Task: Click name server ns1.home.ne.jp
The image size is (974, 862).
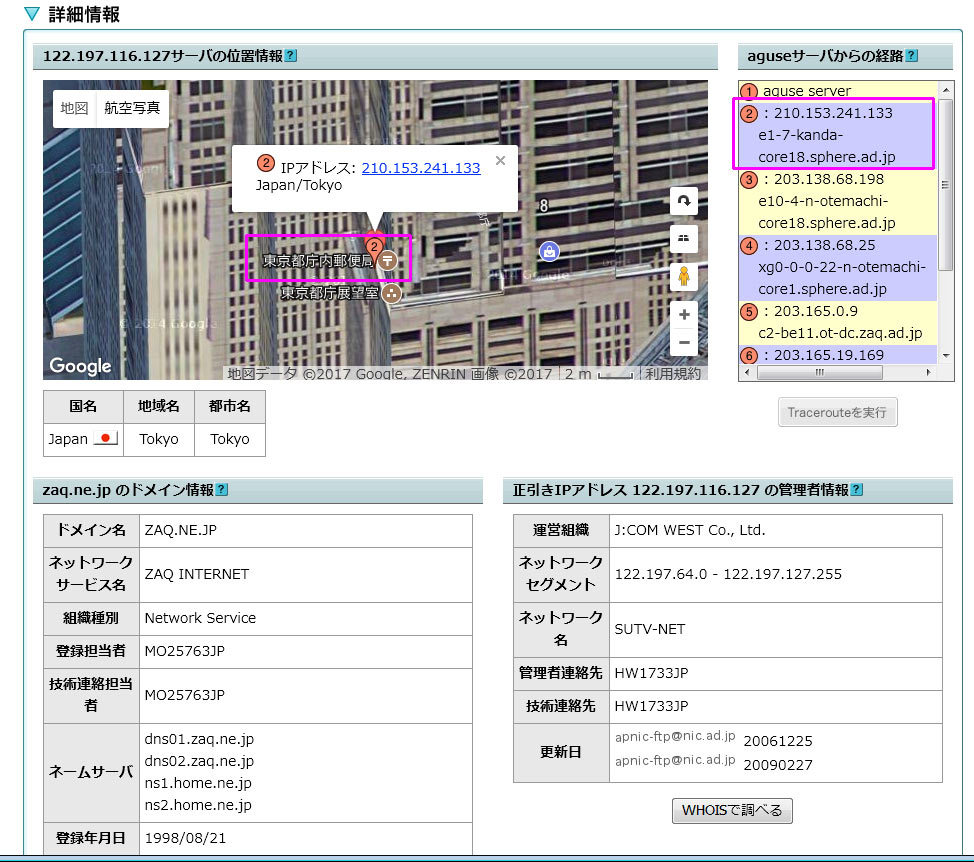Action: click(198, 783)
